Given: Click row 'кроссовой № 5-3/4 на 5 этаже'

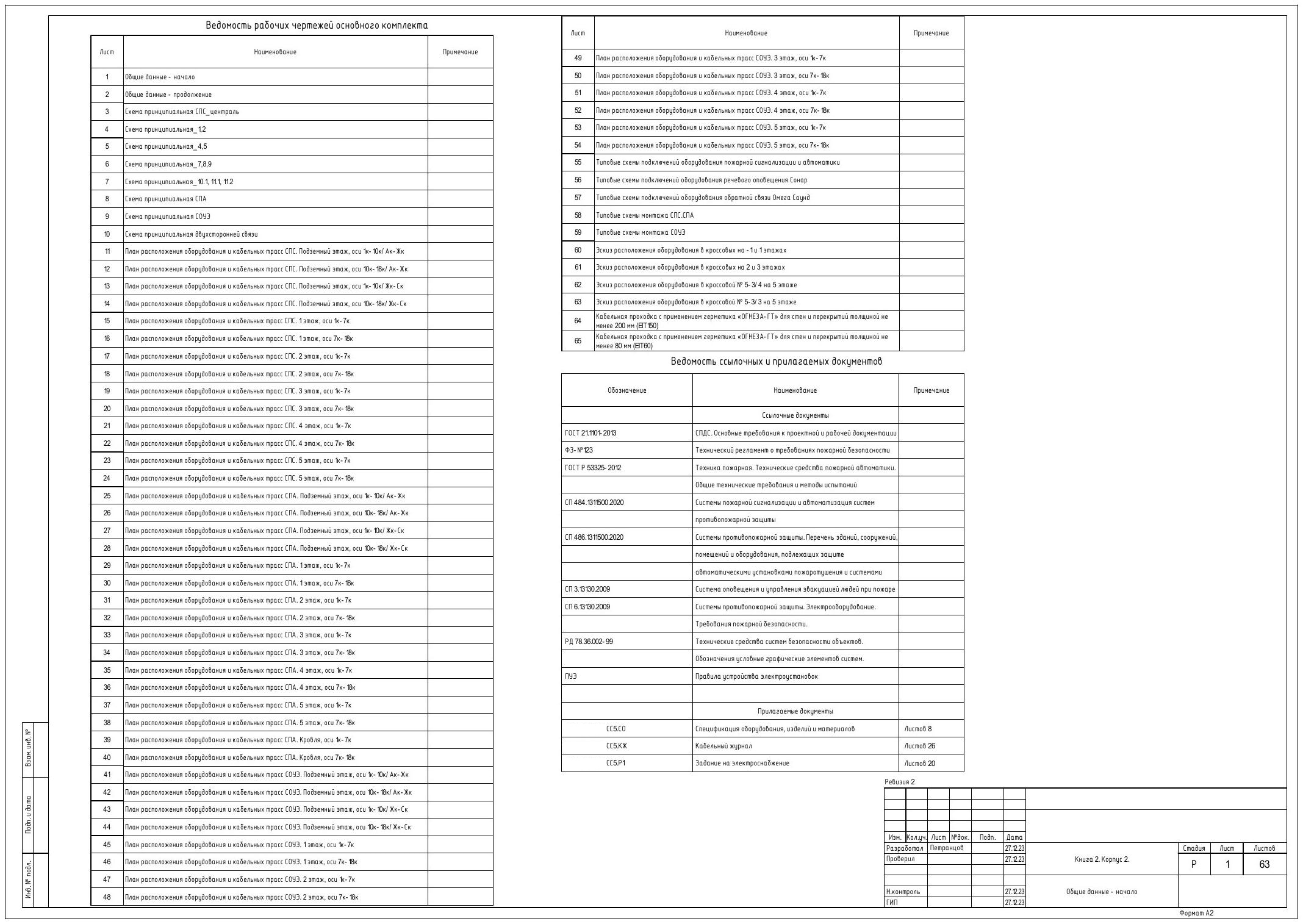Looking at the screenshot, I should (763, 285).
